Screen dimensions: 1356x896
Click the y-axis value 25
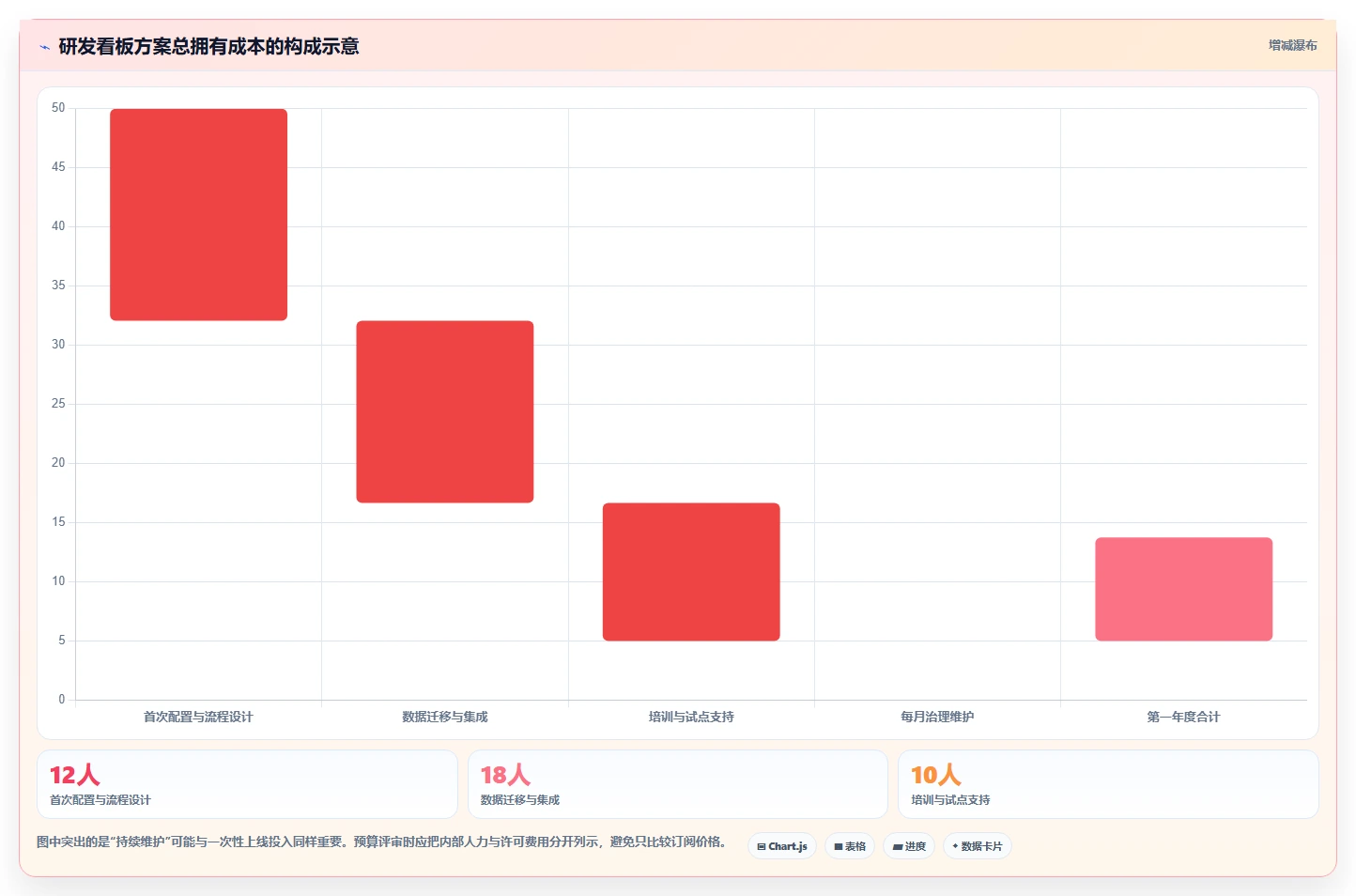[58, 404]
